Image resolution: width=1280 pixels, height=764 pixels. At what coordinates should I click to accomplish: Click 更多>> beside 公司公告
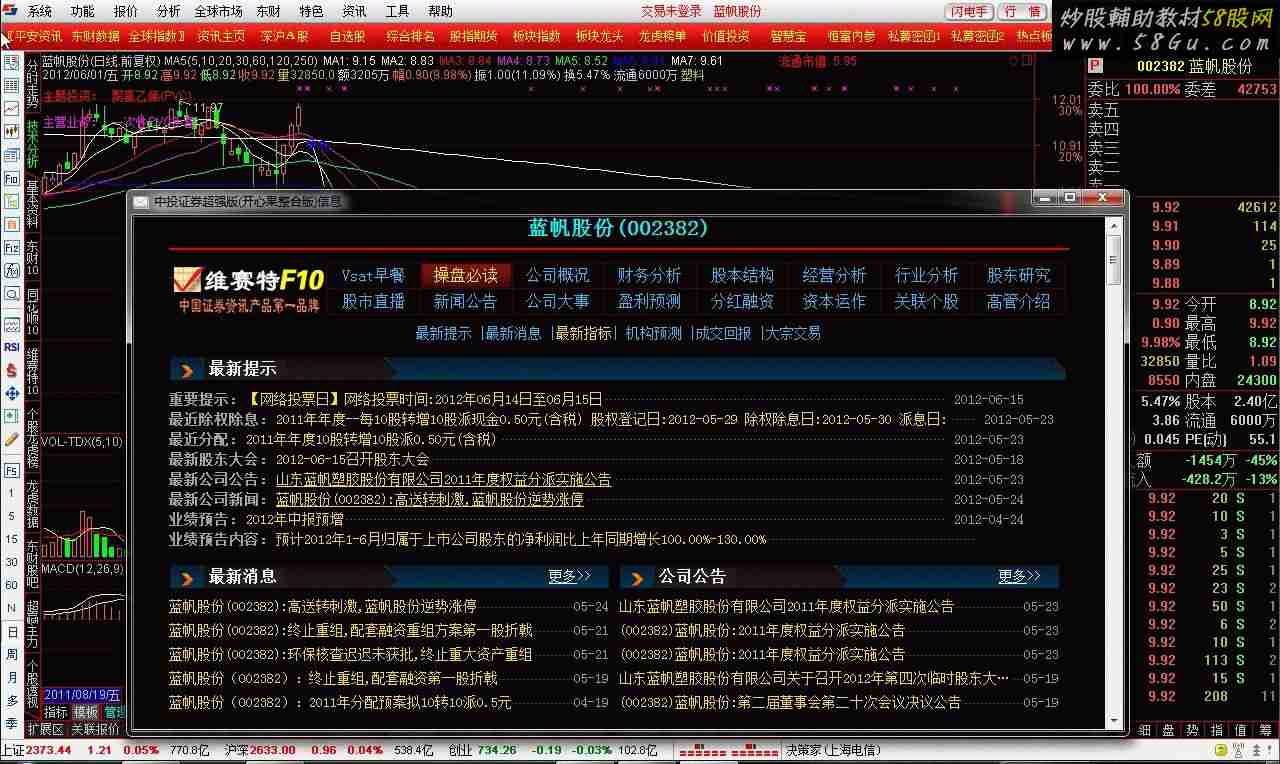[1019, 577]
